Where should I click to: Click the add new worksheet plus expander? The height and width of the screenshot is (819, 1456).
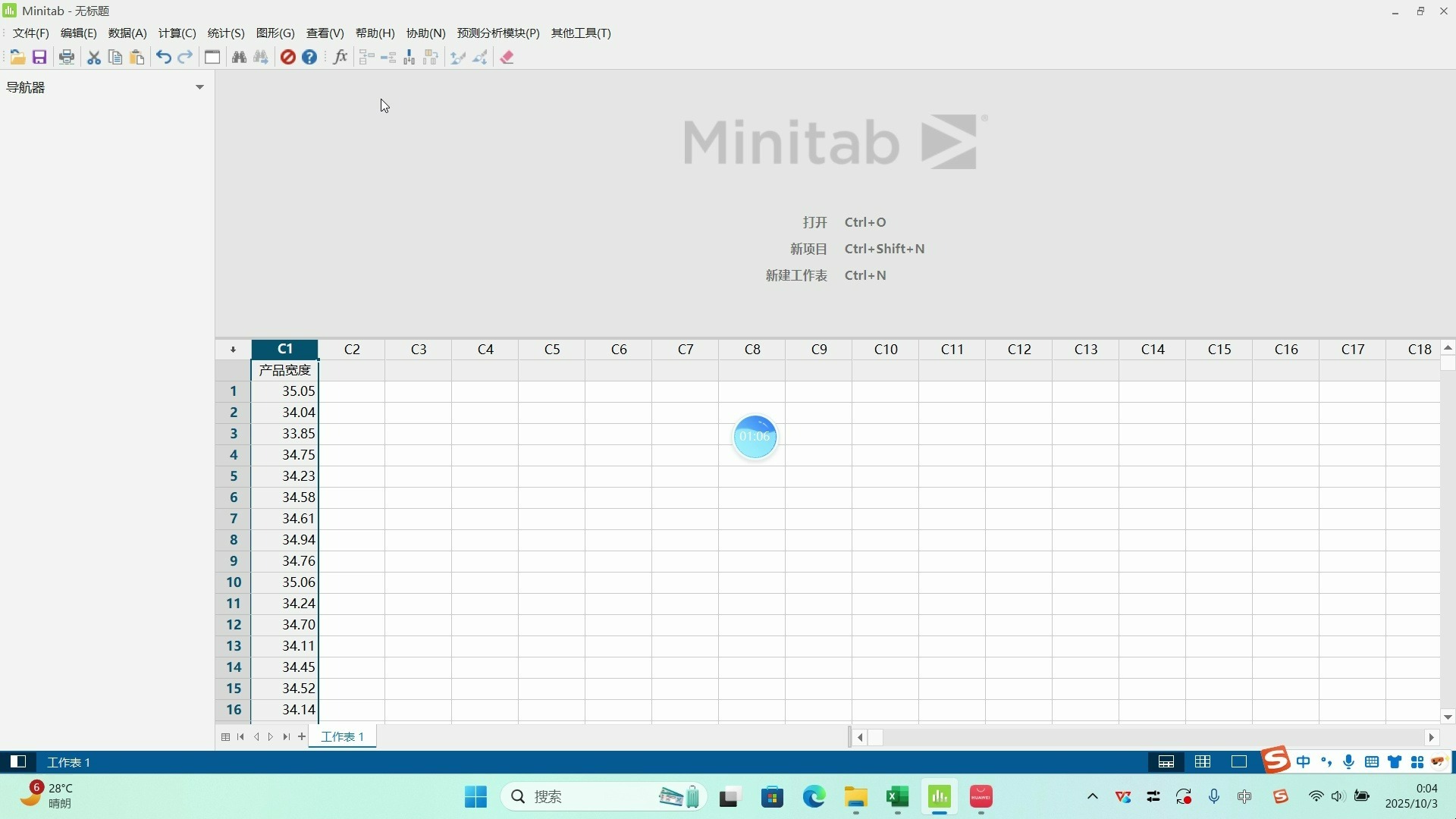coord(302,736)
